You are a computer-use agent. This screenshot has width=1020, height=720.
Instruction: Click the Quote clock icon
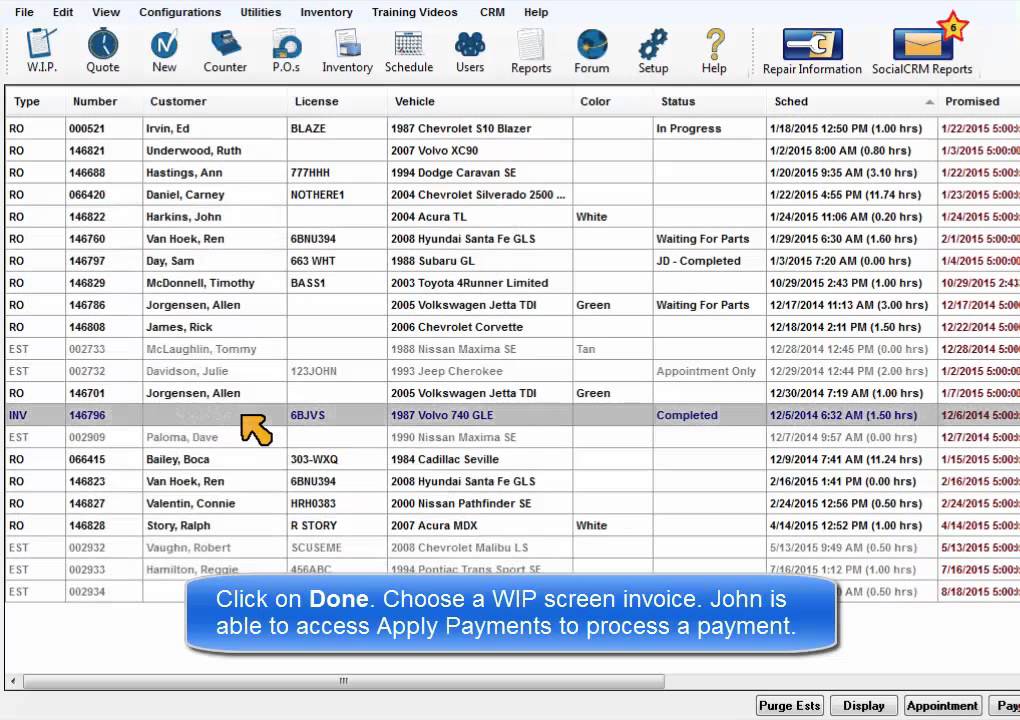tap(102, 50)
